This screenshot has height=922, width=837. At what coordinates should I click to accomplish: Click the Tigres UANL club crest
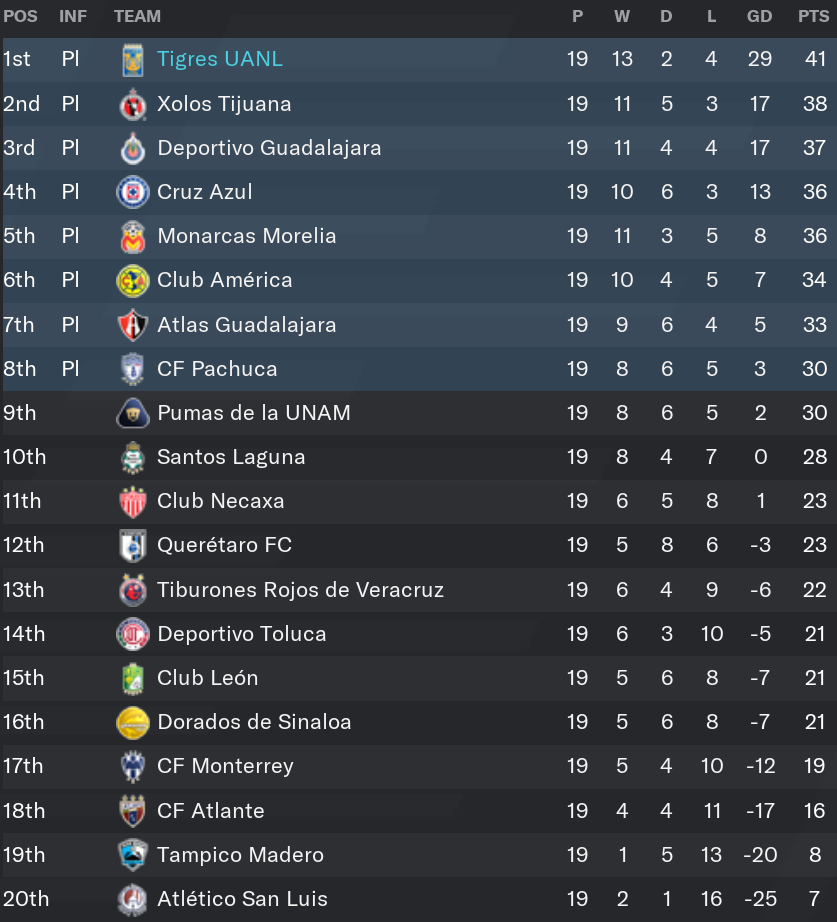click(x=132, y=59)
